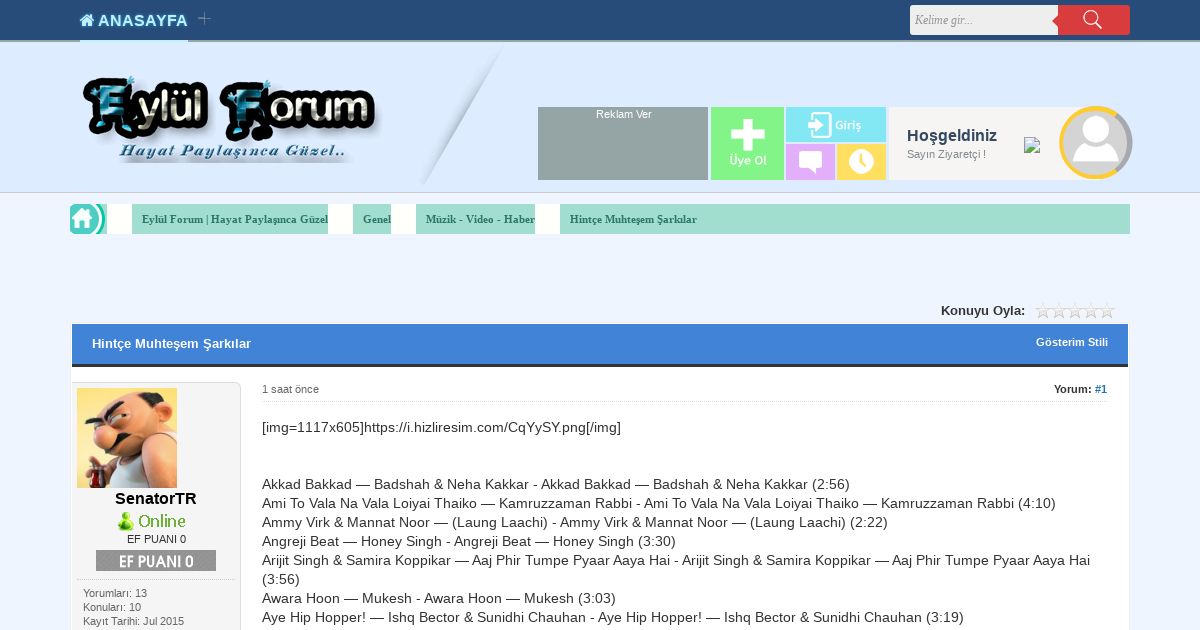Click the Akkad Bakkad song line

[x=556, y=484]
